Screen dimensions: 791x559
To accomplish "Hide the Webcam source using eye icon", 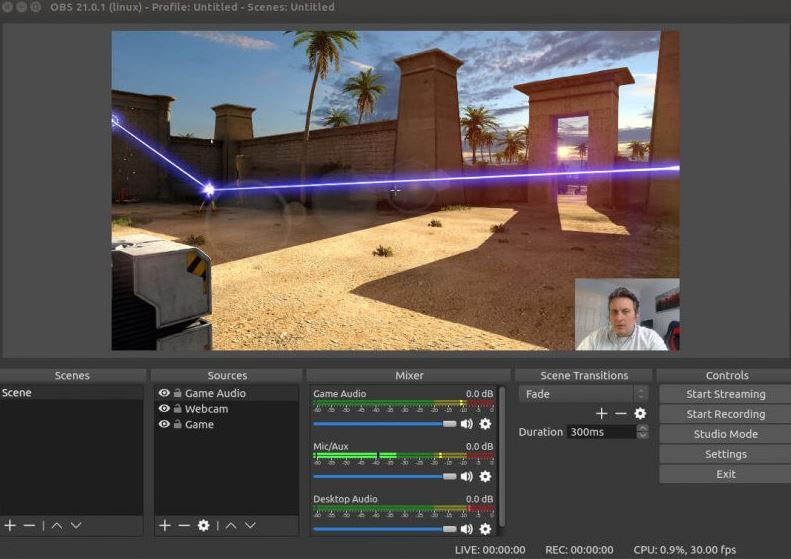I will click(164, 409).
